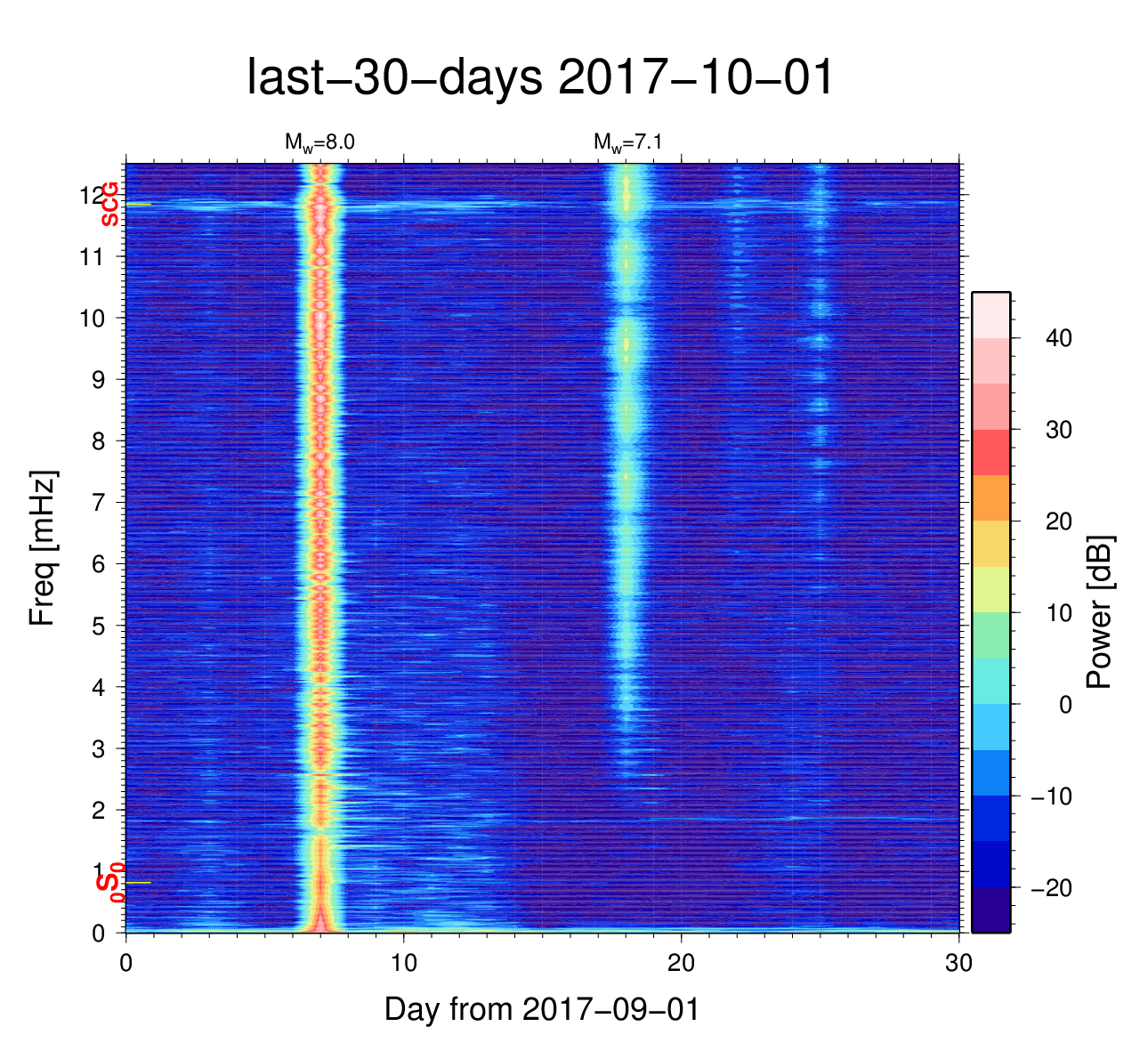Screen dimensions: 1148x1059
Task: Click the darkest blue band at the colorbar bottom
Action: [x=990, y=909]
